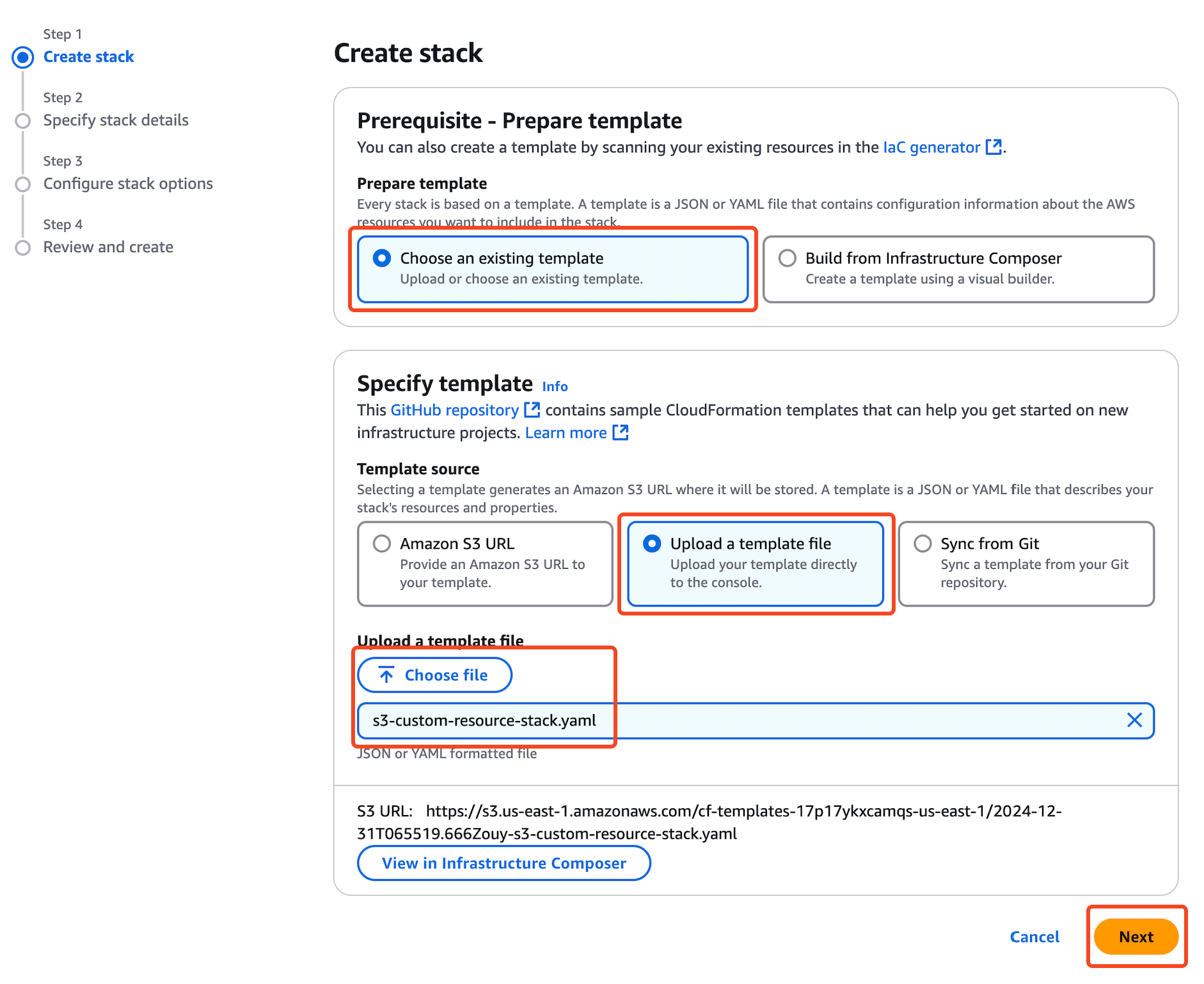Select Choose an existing template option
Screen dimensions: 1204x984
[382, 258]
